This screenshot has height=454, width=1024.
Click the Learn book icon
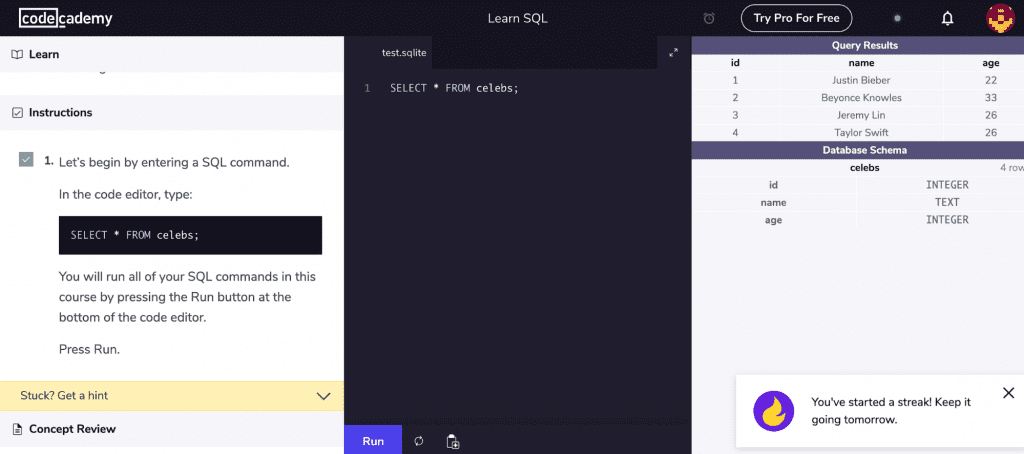(18, 54)
